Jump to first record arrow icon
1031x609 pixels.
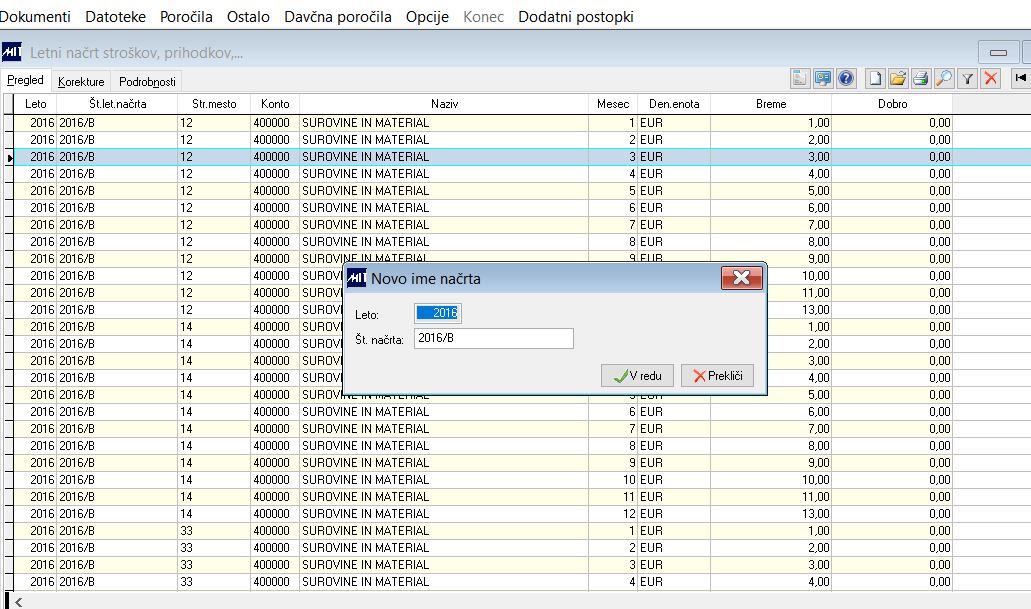(1020, 79)
